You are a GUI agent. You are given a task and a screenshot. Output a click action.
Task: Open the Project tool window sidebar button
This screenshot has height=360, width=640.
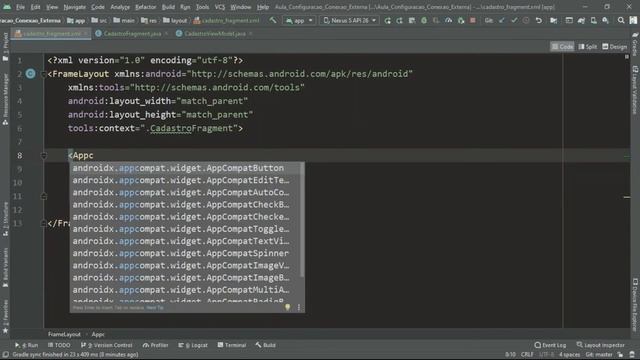pyautogui.click(x=5, y=47)
